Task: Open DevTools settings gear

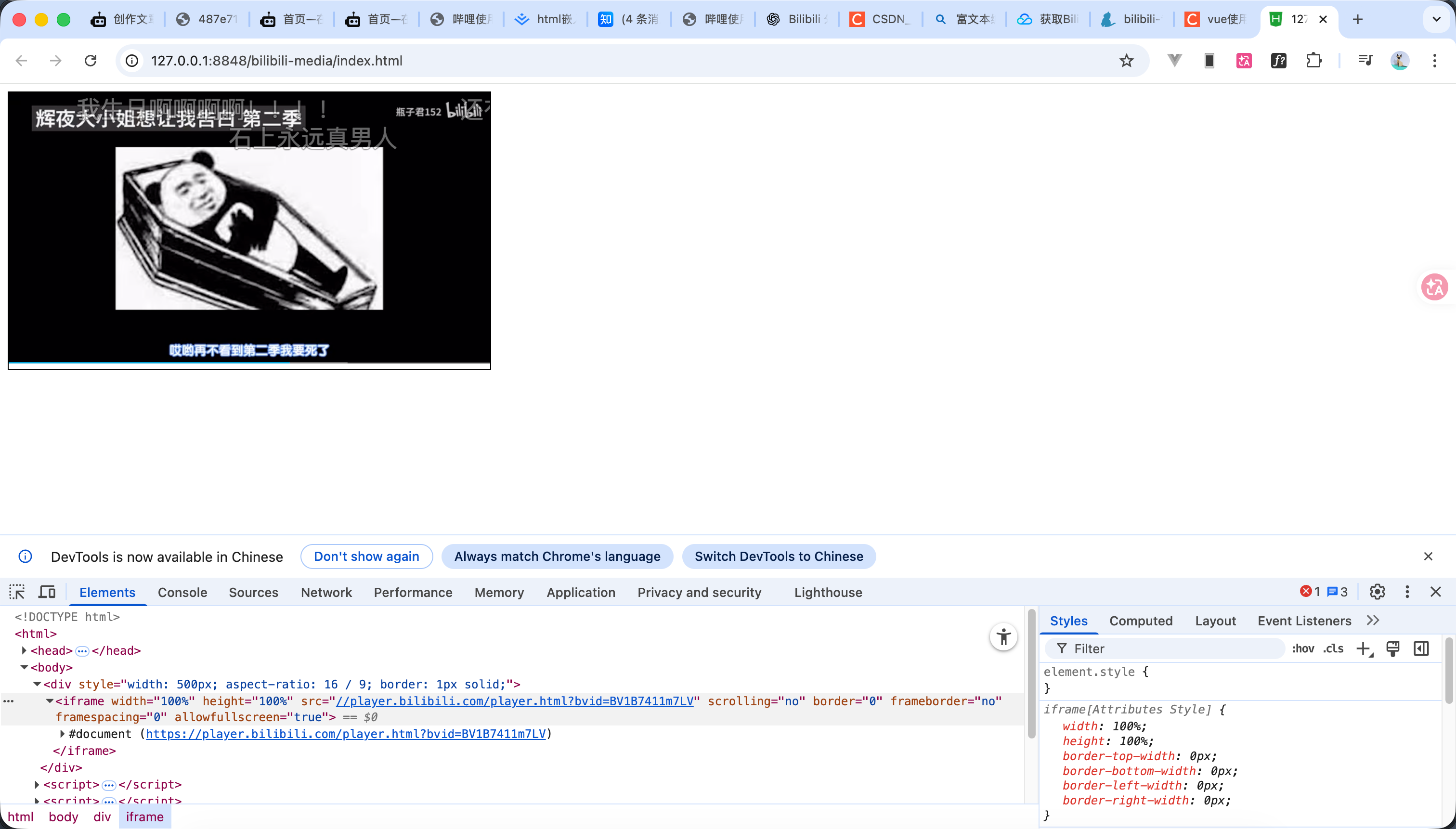Action: pos(1377,592)
